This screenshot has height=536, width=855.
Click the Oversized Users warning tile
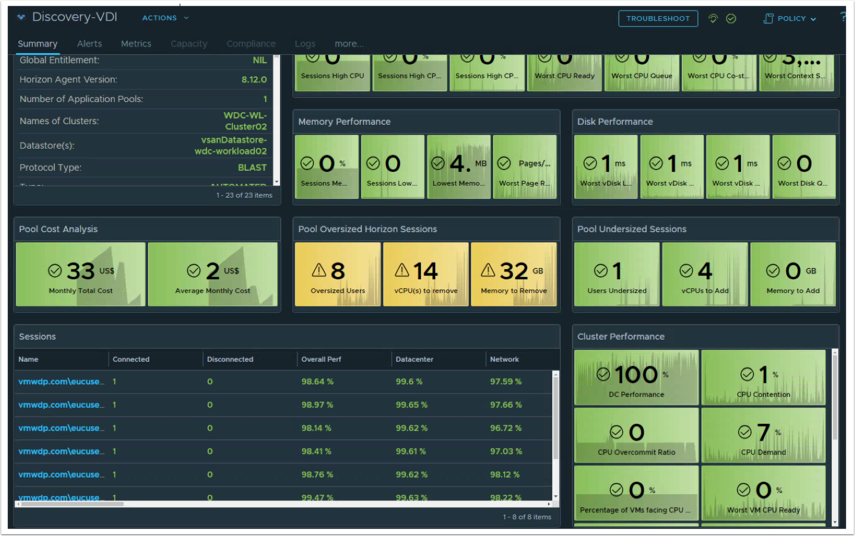tap(337, 274)
